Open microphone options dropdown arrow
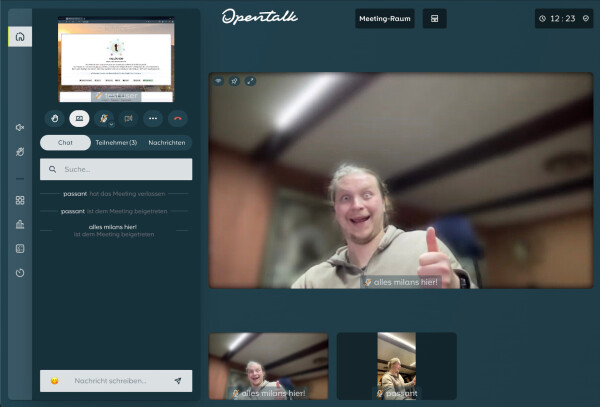 111,124
